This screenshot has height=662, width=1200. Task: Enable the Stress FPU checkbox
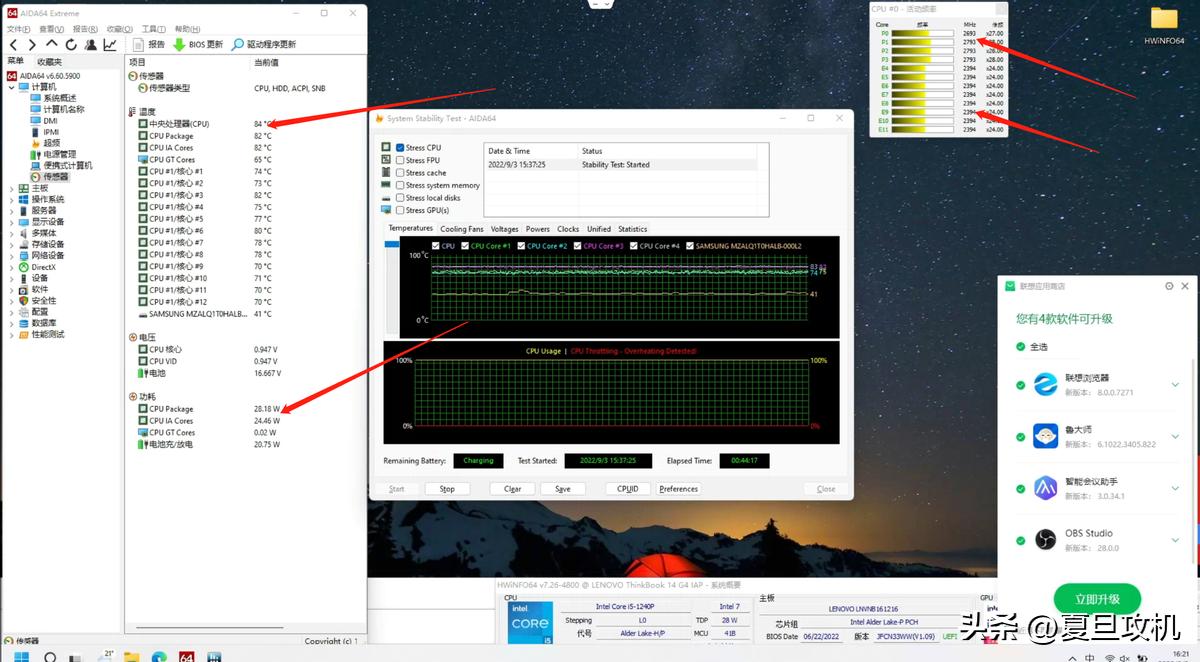(x=400, y=160)
